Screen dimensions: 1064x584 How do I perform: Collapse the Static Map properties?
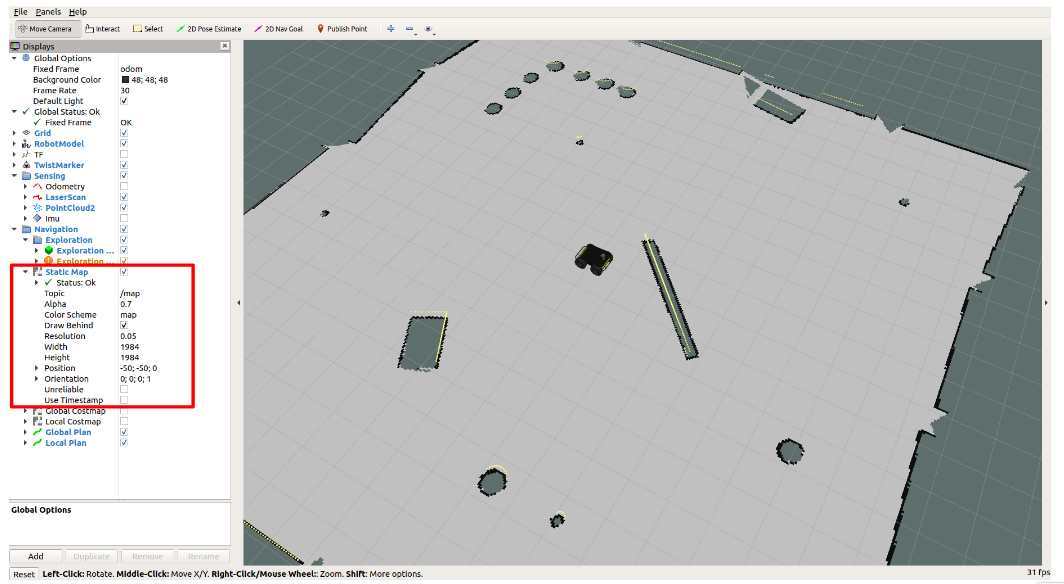pyautogui.click(x=26, y=272)
